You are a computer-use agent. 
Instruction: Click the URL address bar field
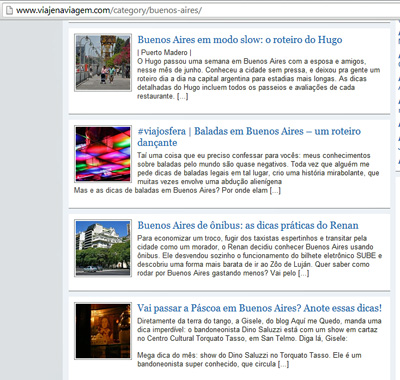click(x=201, y=10)
